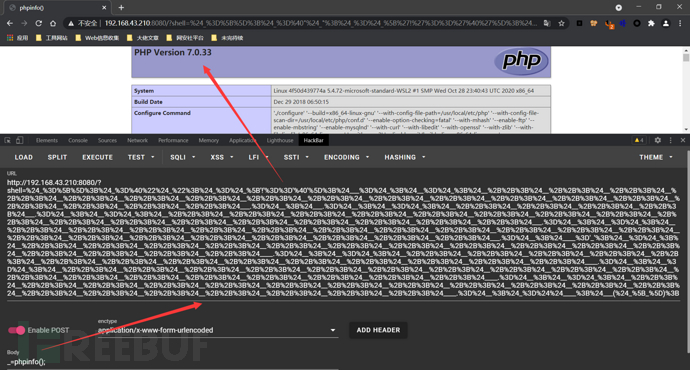Click the PHP logo image
The height and width of the screenshot is (370, 690).
click(521, 61)
